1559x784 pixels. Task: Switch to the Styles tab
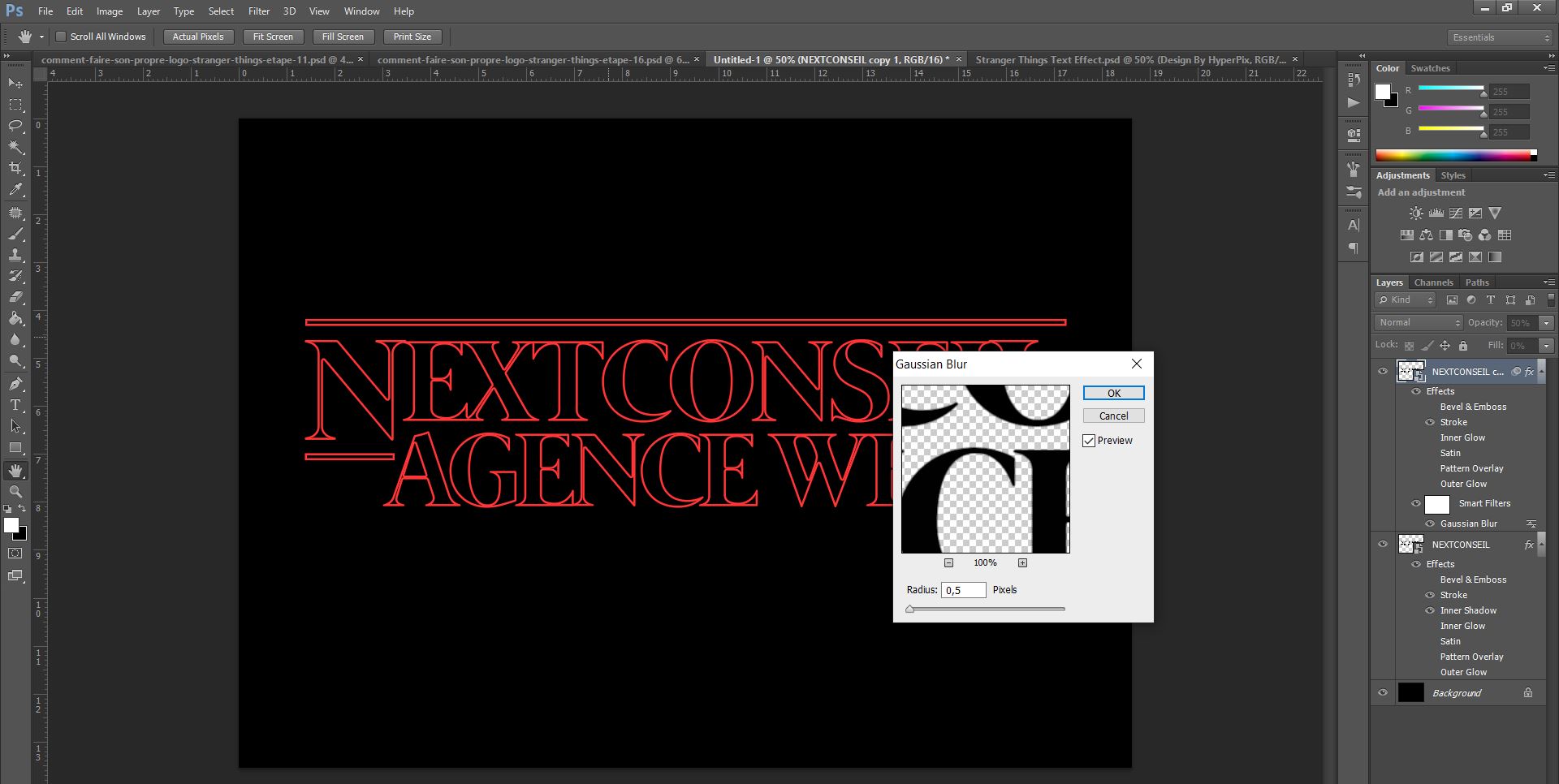tap(1453, 175)
